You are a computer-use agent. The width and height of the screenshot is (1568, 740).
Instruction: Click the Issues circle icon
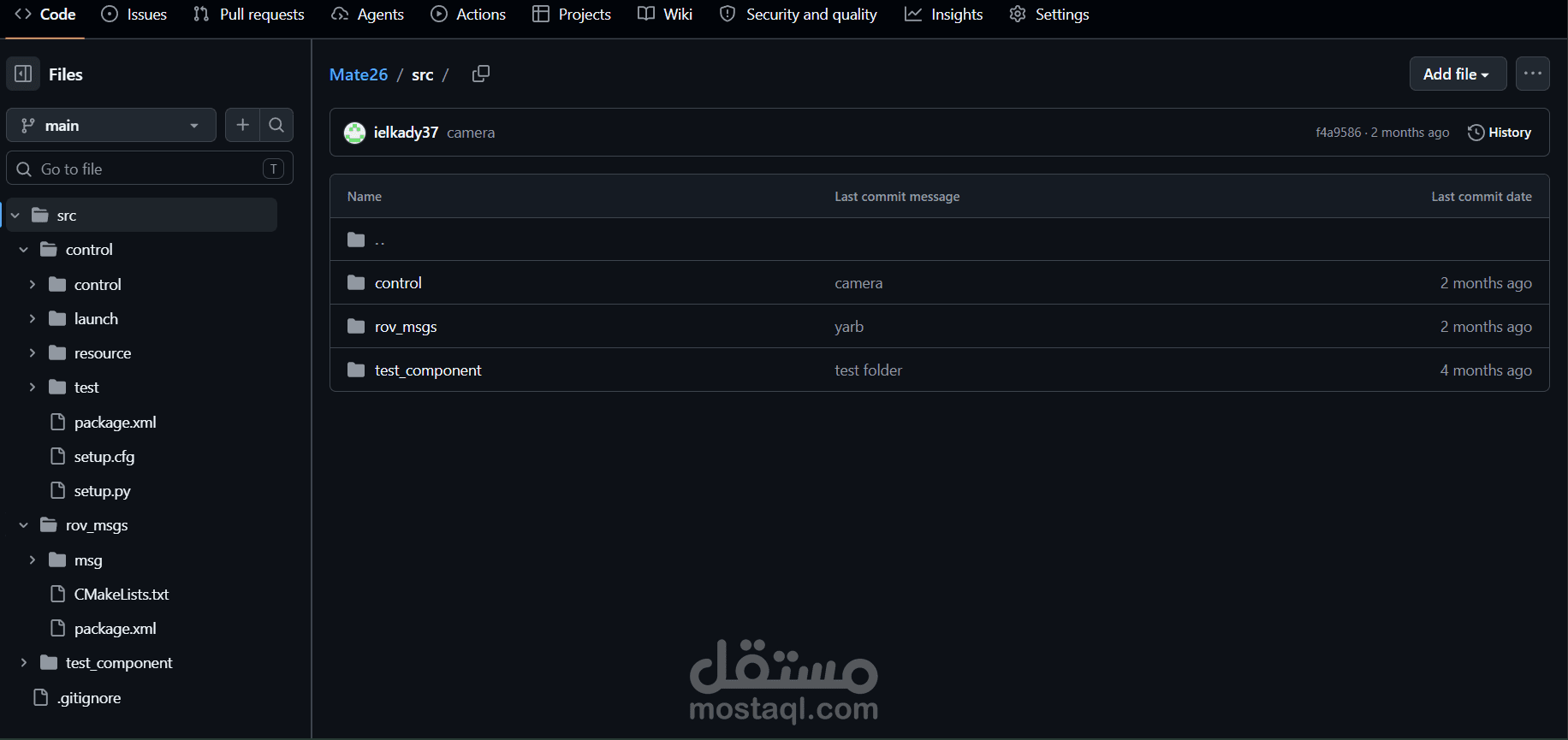[x=110, y=14]
